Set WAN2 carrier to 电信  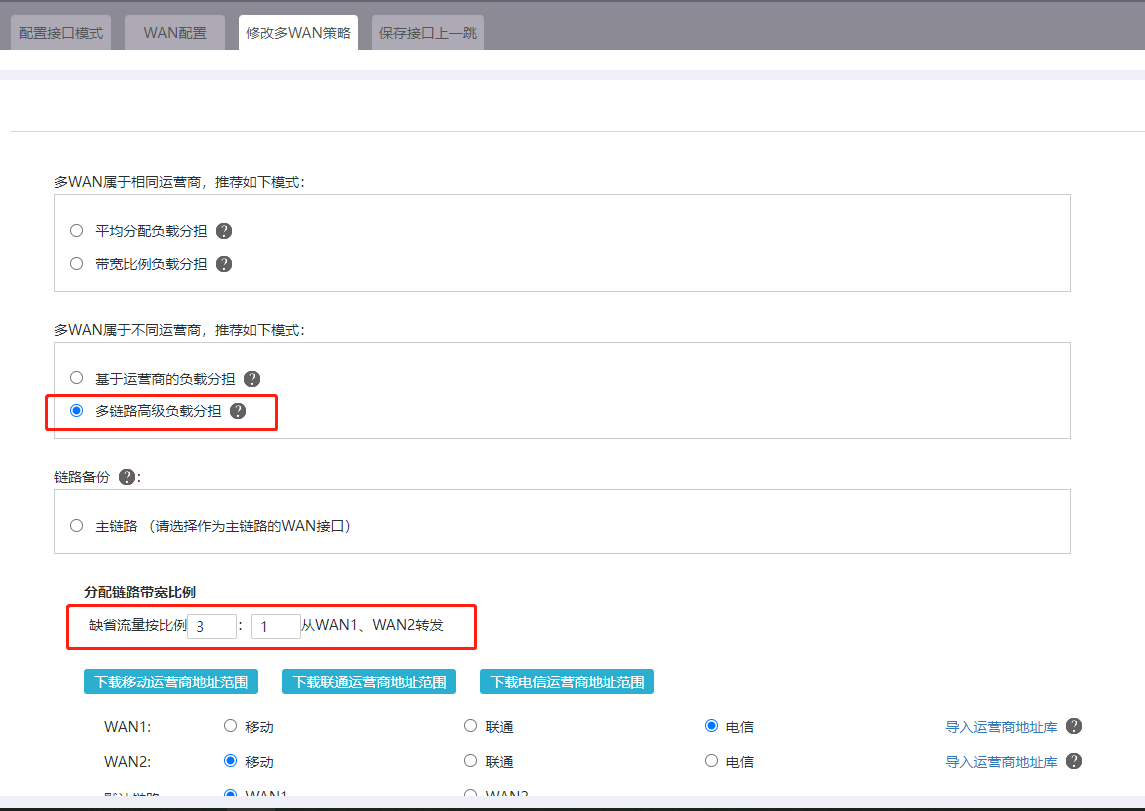coord(711,761)
